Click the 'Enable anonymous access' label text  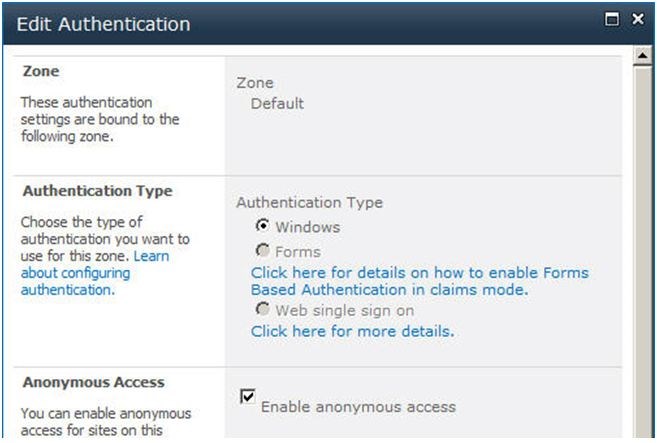coord(358,407)
